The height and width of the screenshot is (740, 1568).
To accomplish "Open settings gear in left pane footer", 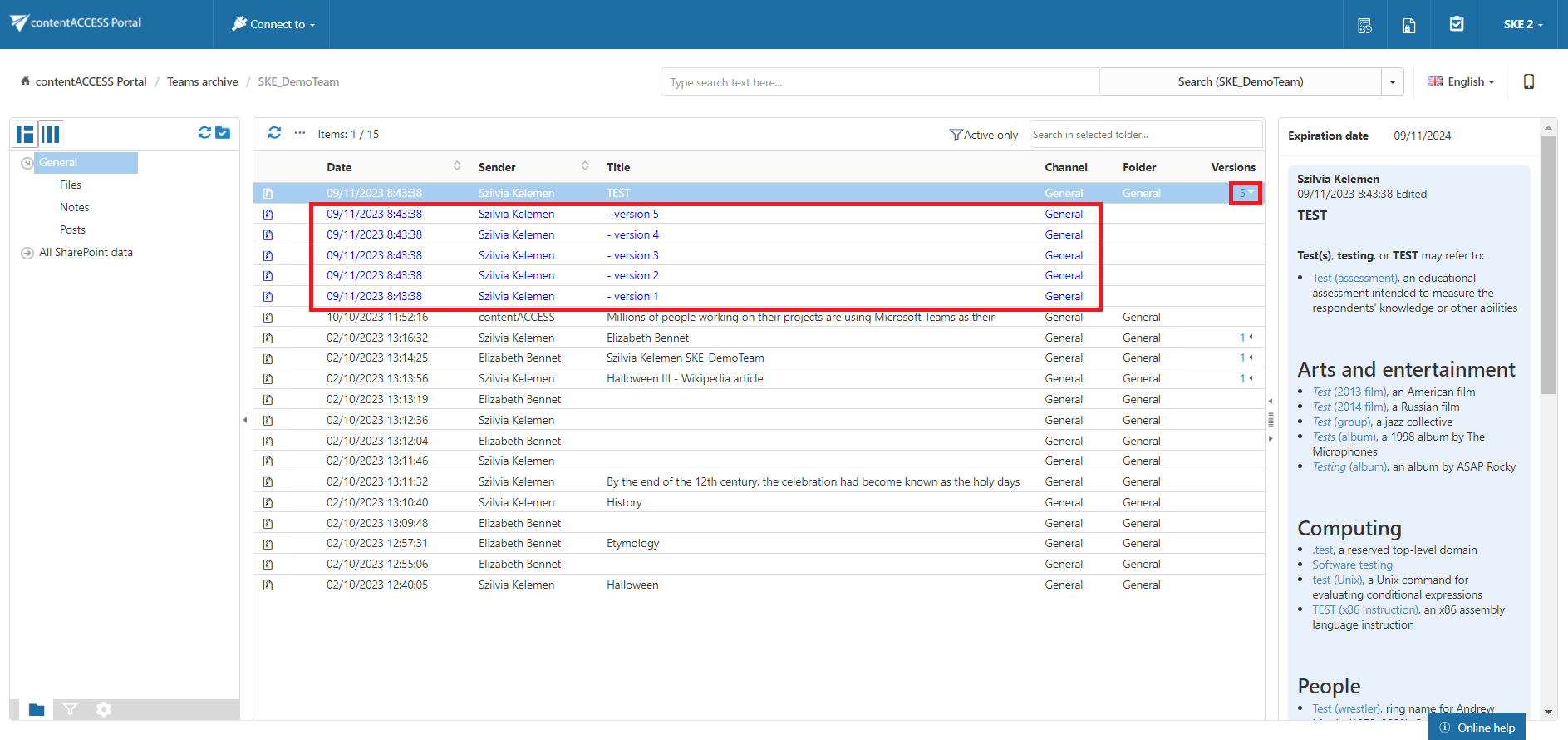I will (103, 709).
